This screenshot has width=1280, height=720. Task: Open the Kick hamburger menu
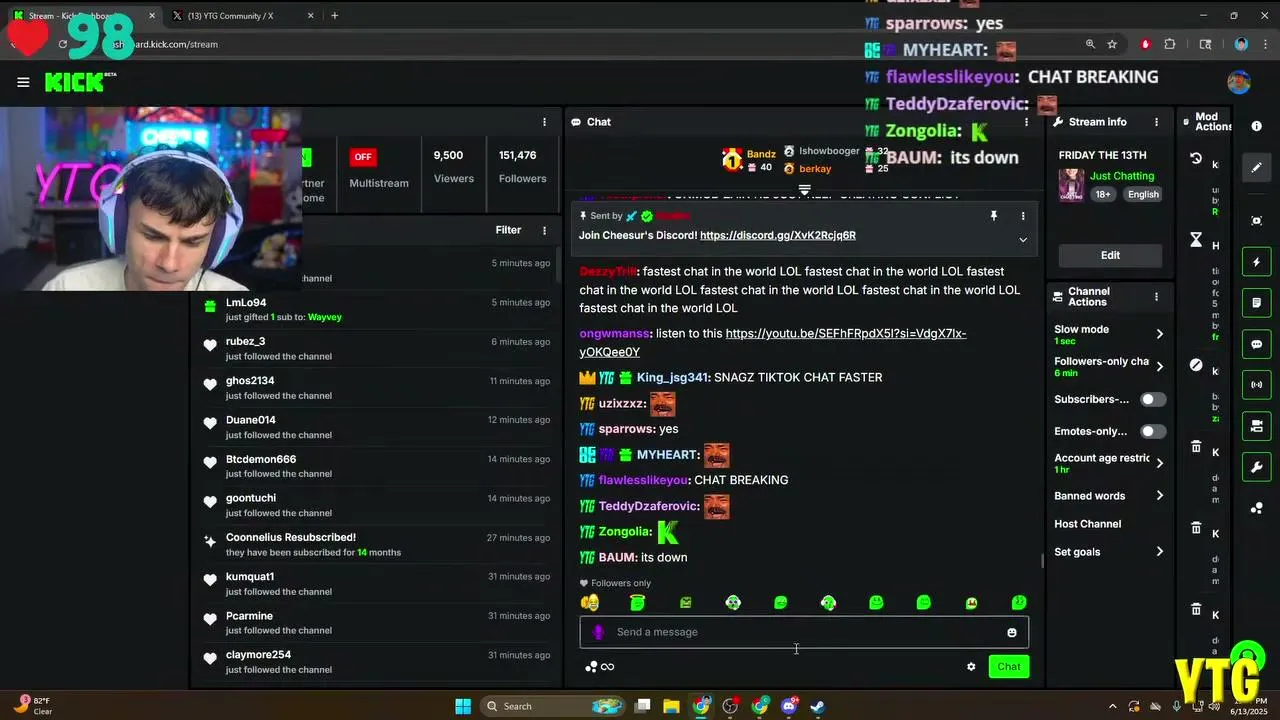23,82
